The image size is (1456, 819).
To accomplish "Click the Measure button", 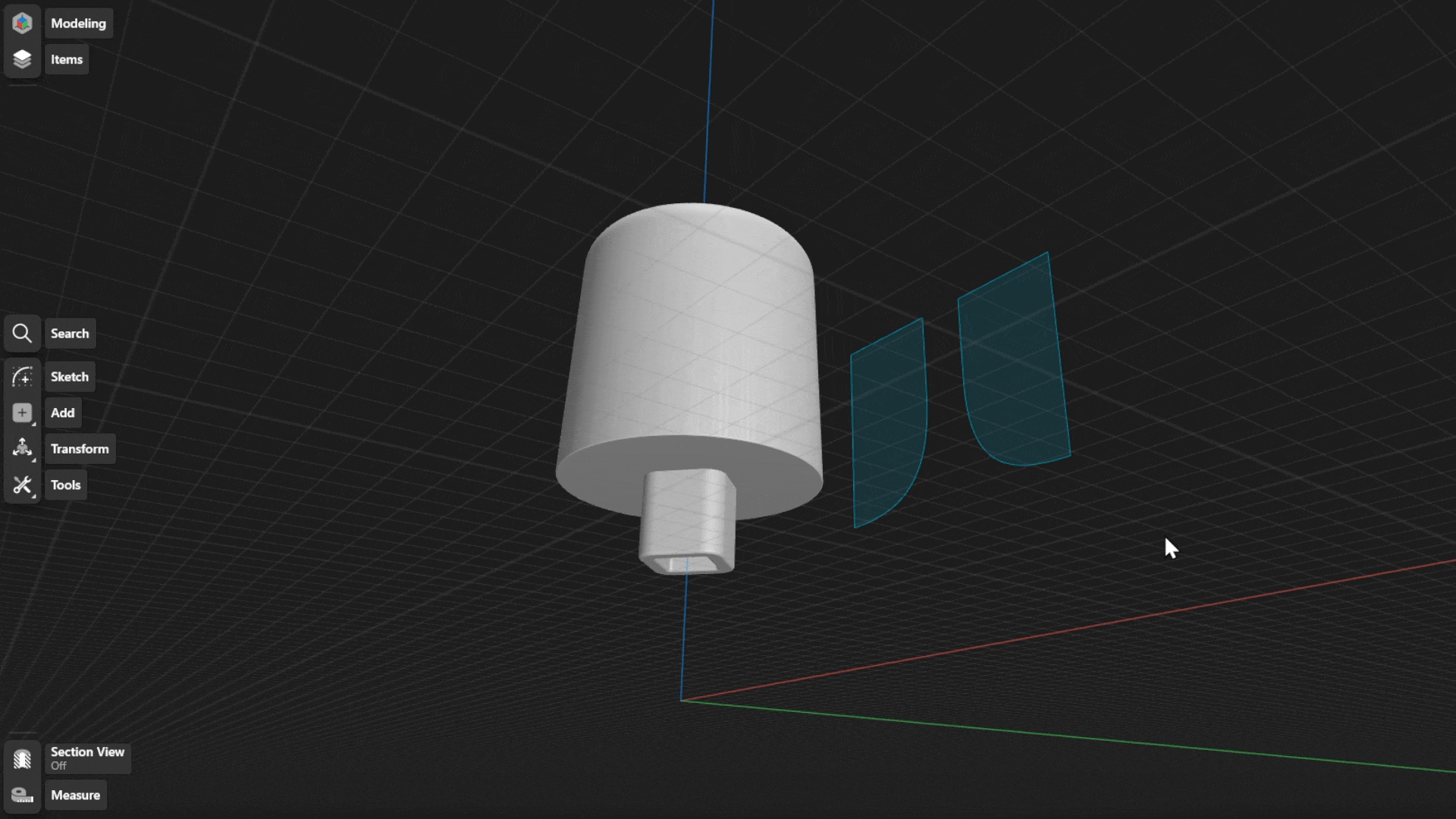I will point(75,794).
